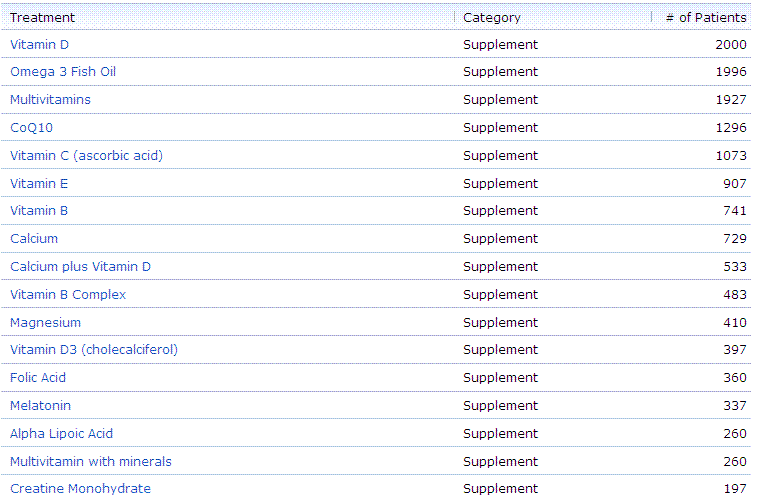The image size is (778, 497).
Task: Click the Vitamin B Complex link
Action: [x=68, y=295]
